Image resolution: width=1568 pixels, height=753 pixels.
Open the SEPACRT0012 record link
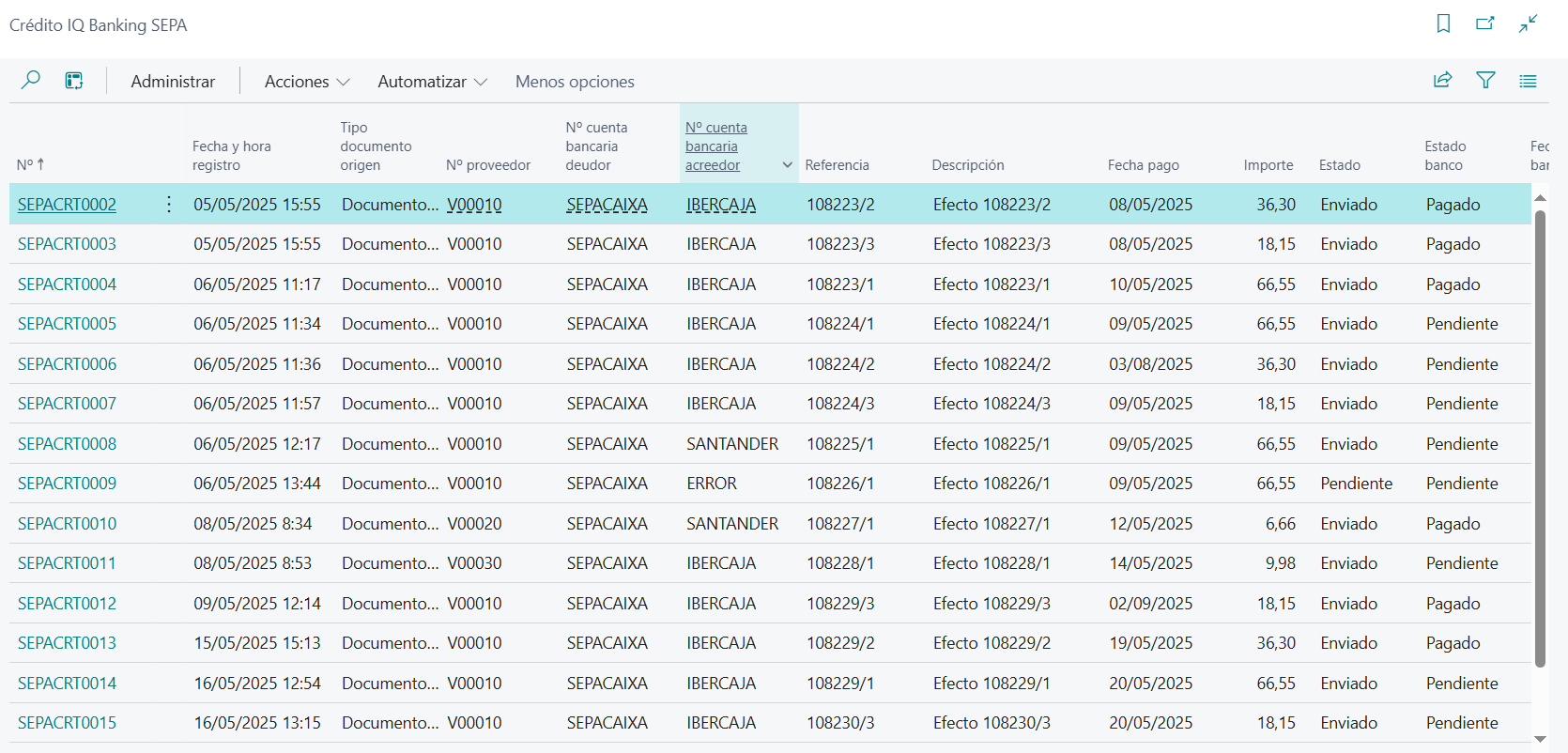67,604
